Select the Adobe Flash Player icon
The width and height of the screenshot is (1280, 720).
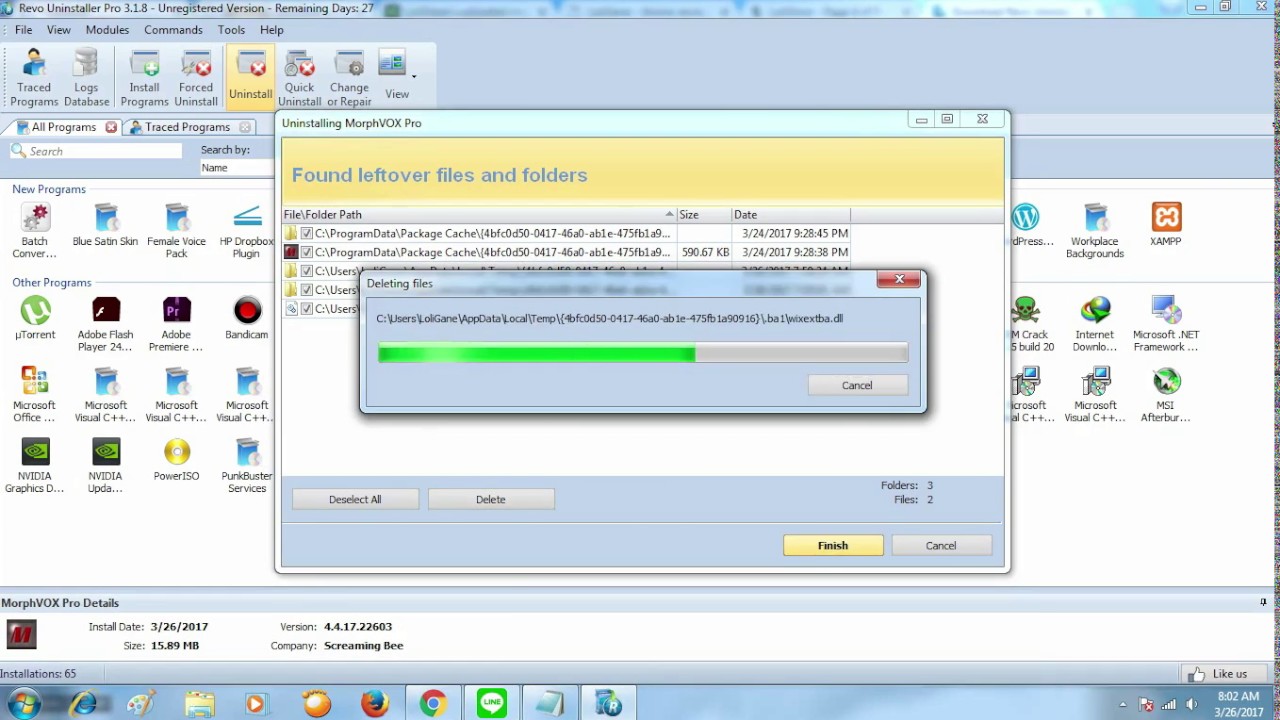[x=105, y=324]
